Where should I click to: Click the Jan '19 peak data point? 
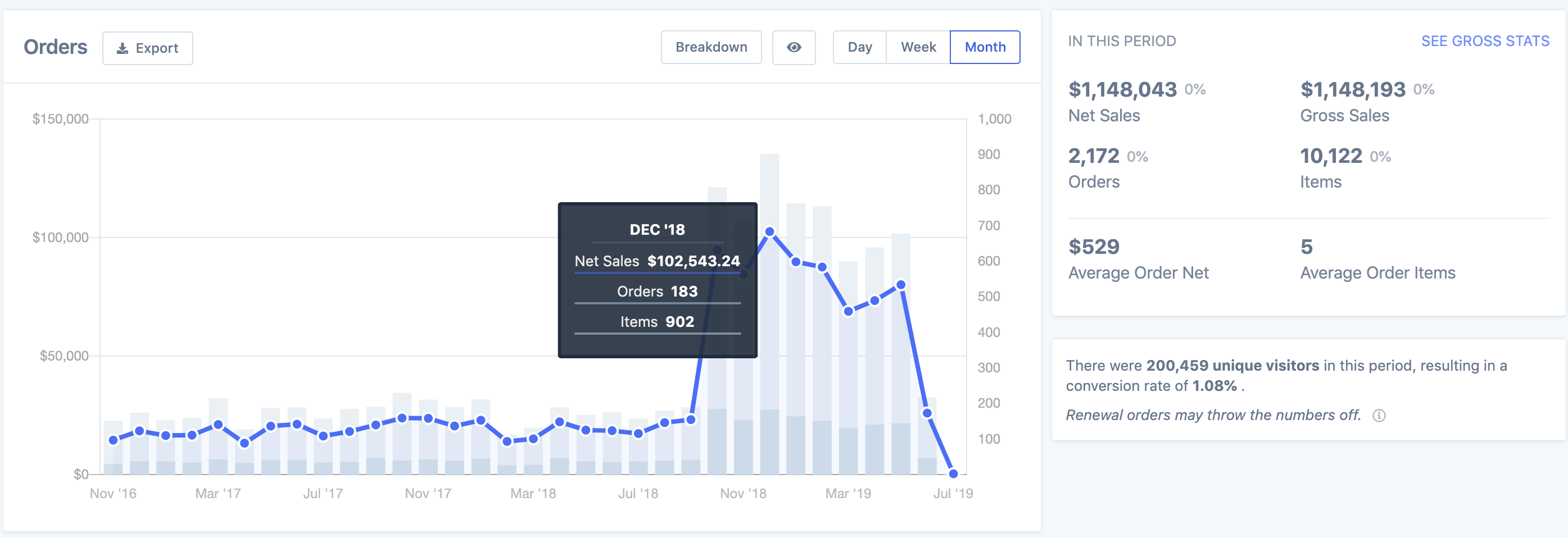(x=769, y=231)
